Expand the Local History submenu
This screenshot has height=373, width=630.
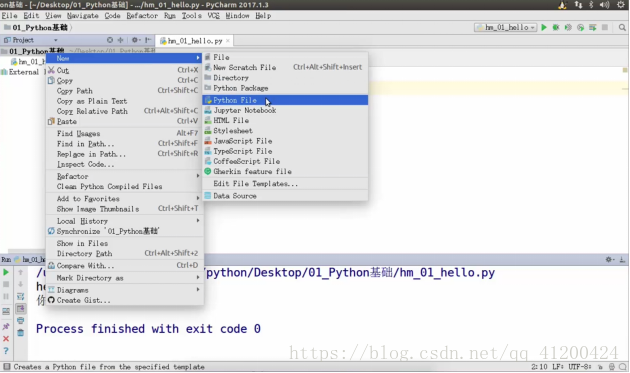click(125, 221)
